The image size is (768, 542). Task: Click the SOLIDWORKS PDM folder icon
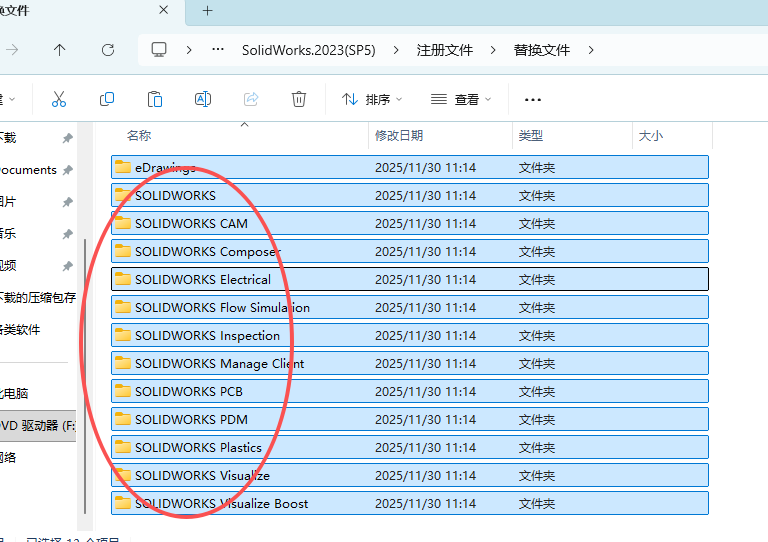click(122, 419)
